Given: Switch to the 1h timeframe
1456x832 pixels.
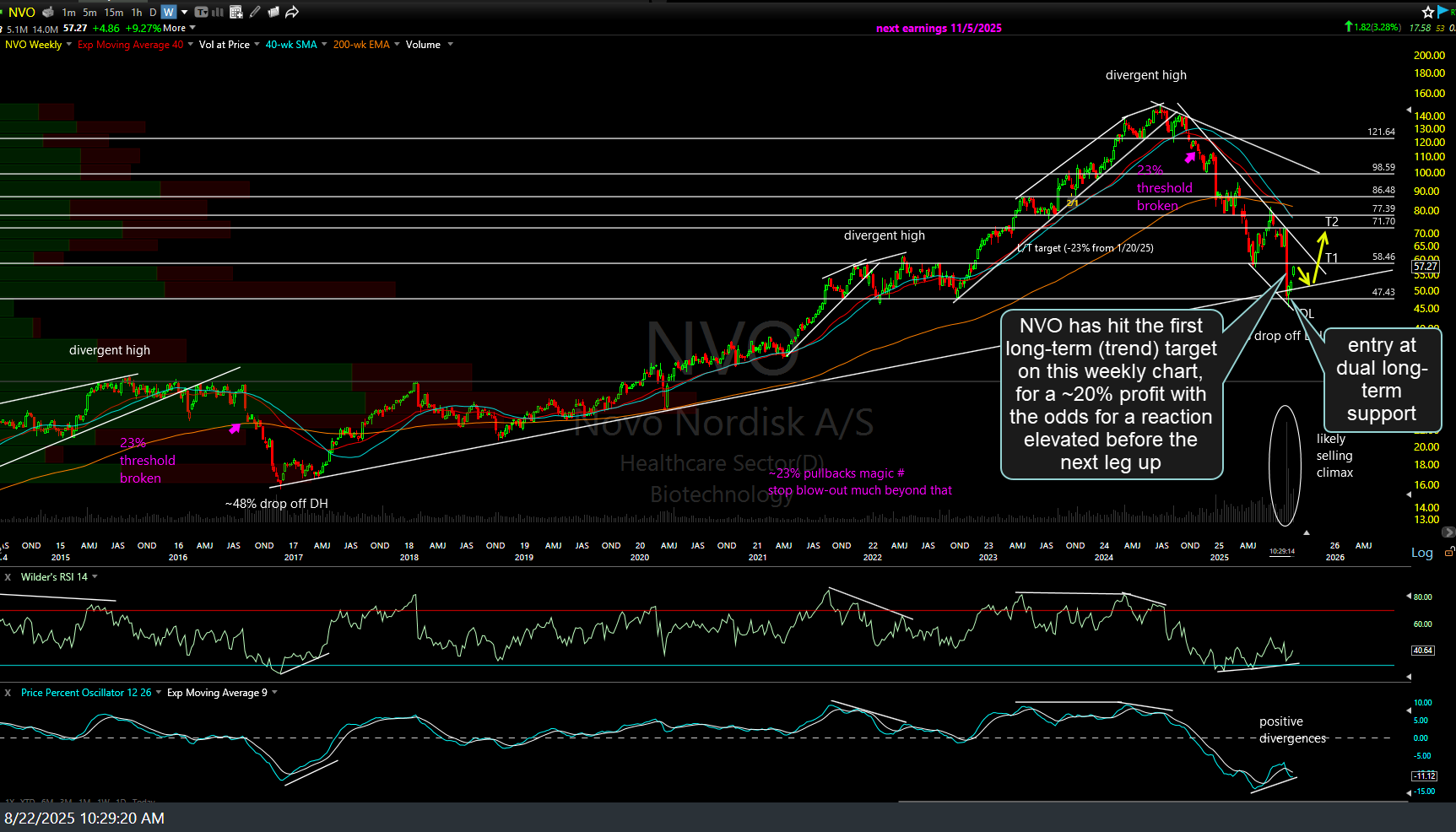Looking at the screenshot, I should 137,13.
